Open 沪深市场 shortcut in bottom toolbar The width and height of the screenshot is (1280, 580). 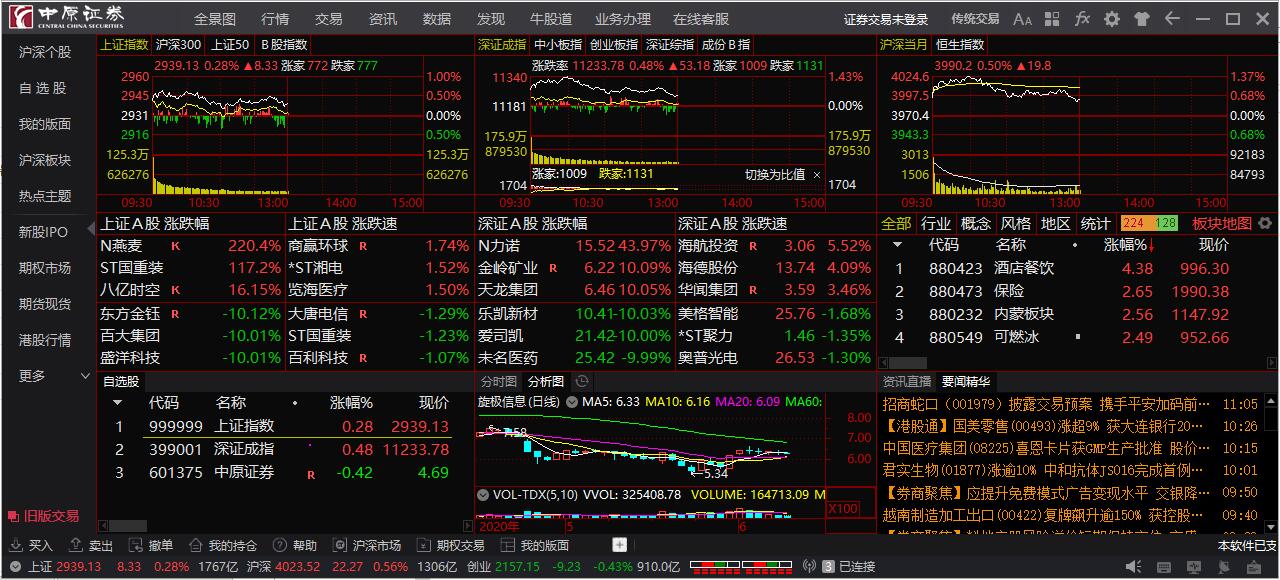(x=367, y=546)
